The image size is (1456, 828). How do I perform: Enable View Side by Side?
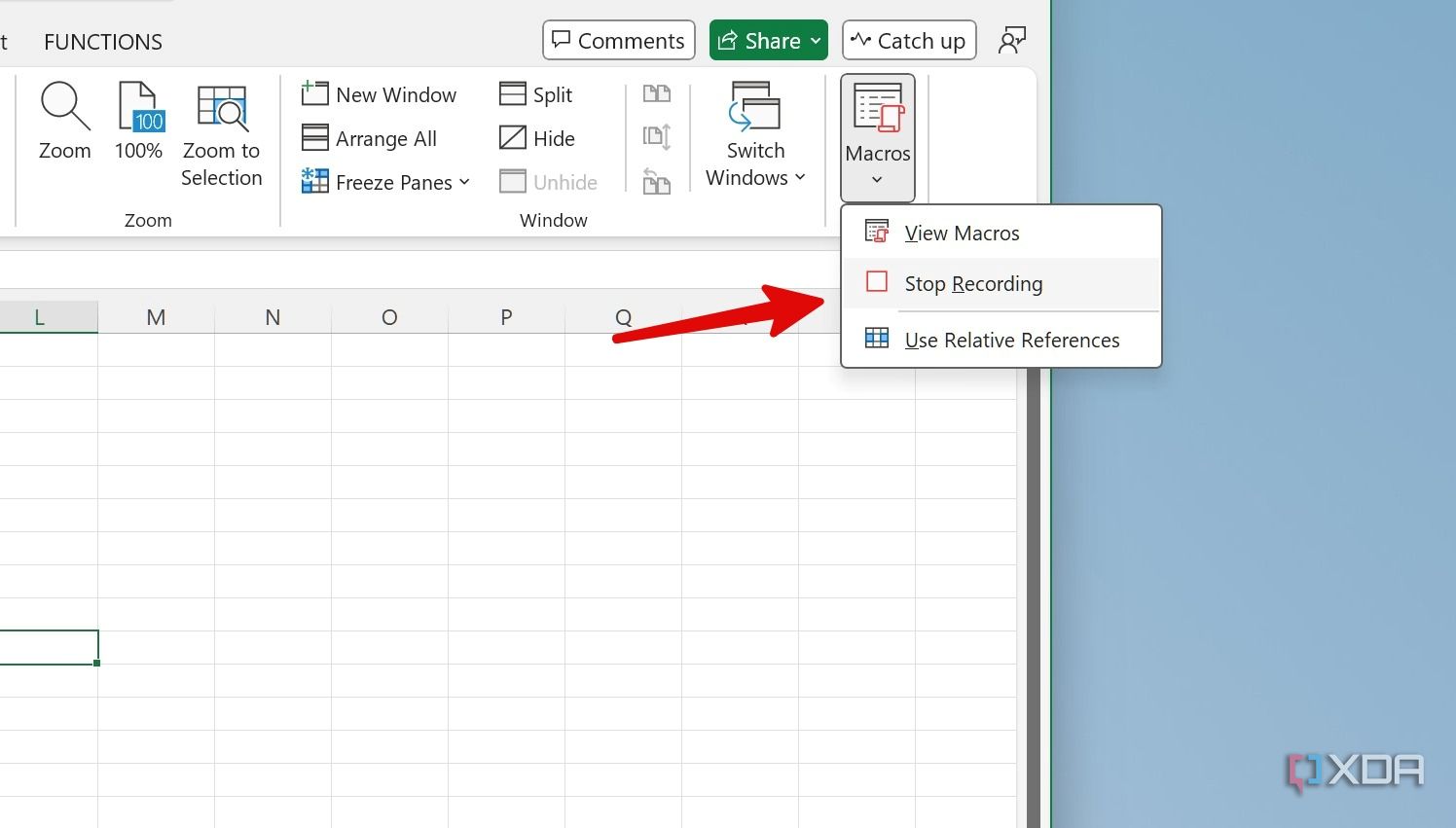(657, 93)
